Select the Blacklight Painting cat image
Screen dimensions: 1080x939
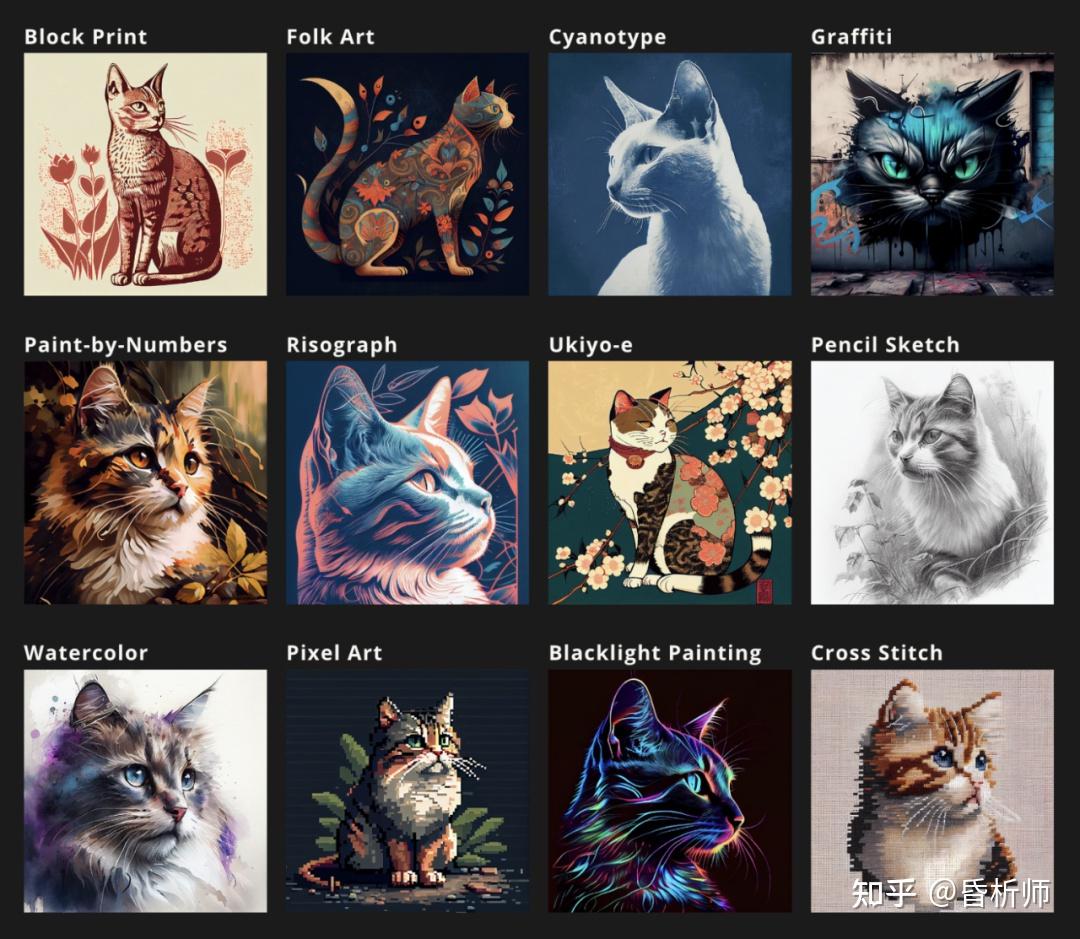pos(670,791)
